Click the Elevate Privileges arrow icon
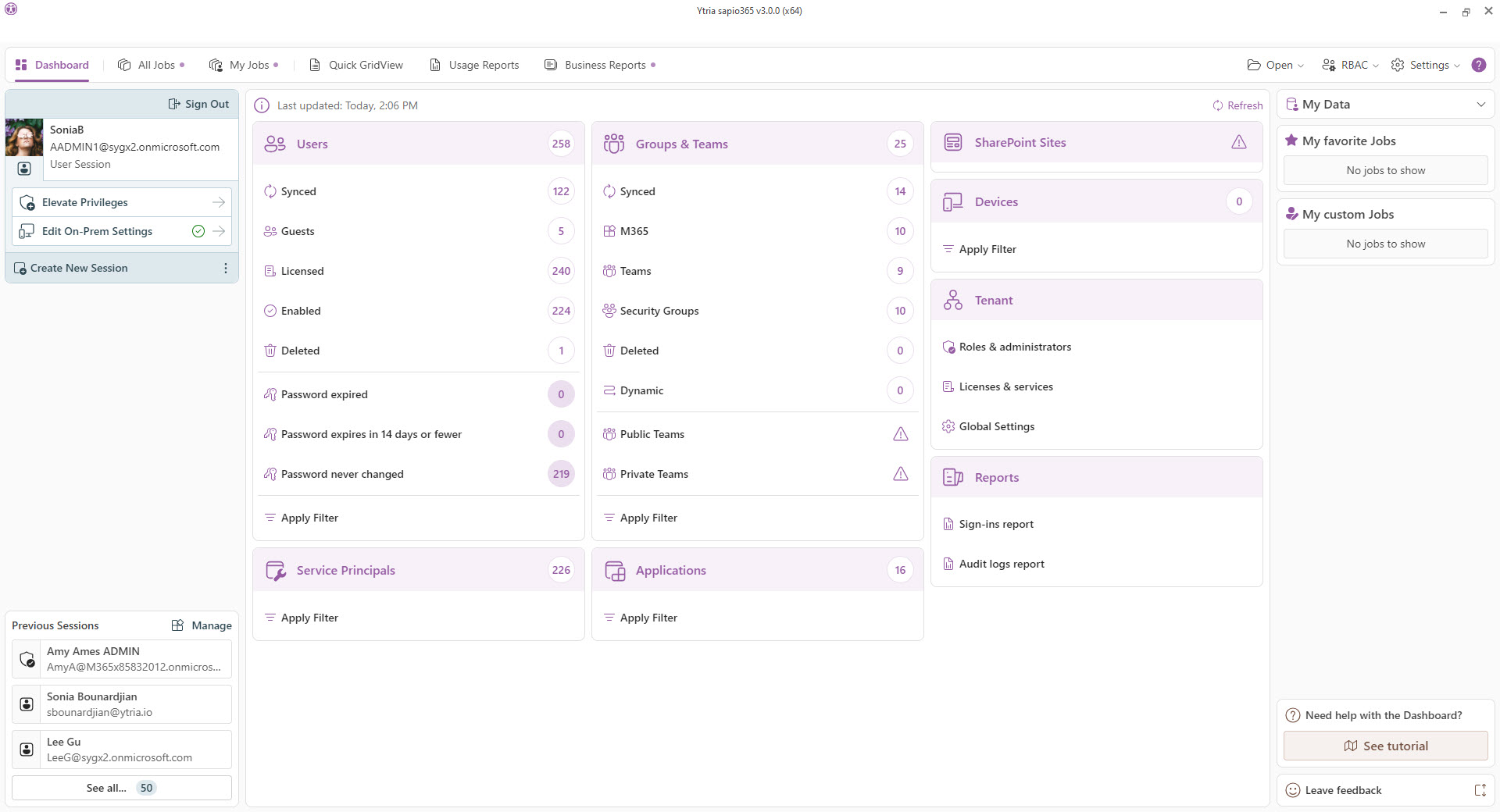Screen dimensions: 1500x812 pyautogui.click(x=219, y=202)
